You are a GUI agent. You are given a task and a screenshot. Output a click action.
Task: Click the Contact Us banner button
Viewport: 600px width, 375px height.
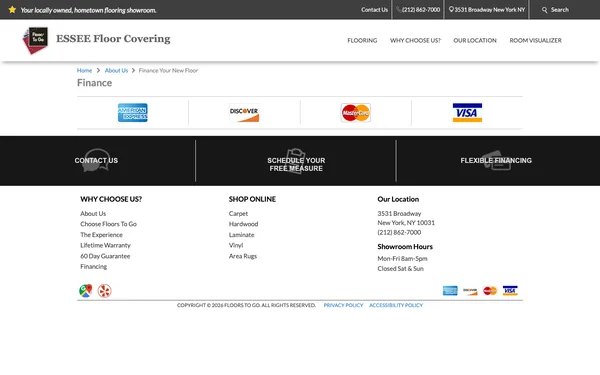(96, 160)
